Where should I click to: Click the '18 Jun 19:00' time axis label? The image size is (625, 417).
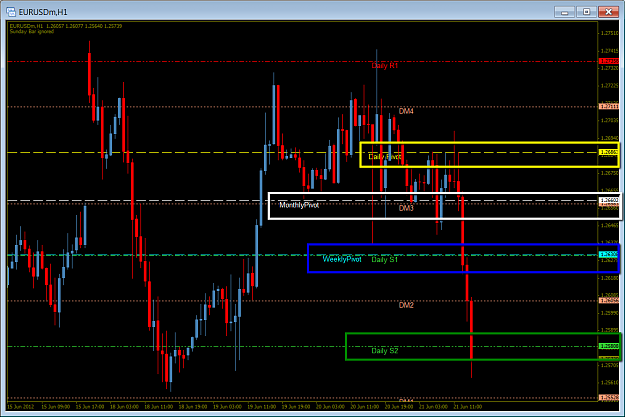[193, 407]
